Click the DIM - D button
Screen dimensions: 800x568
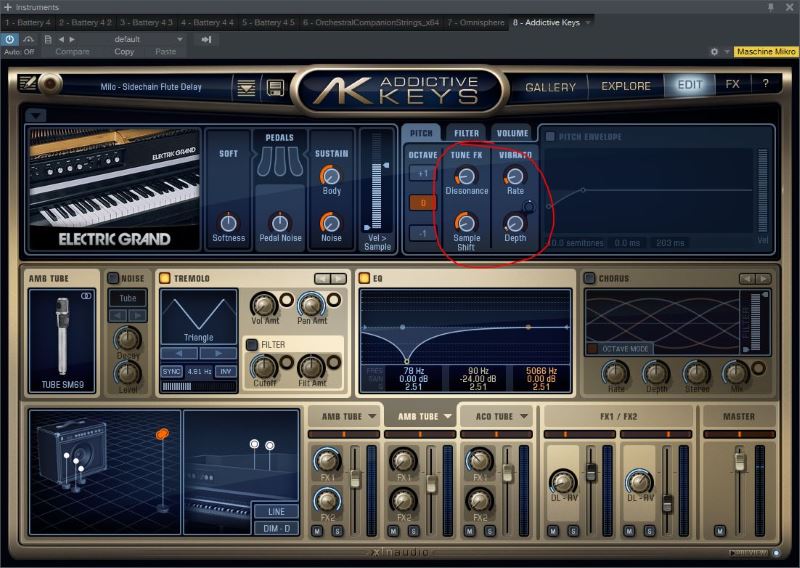[x=276, y=528]
